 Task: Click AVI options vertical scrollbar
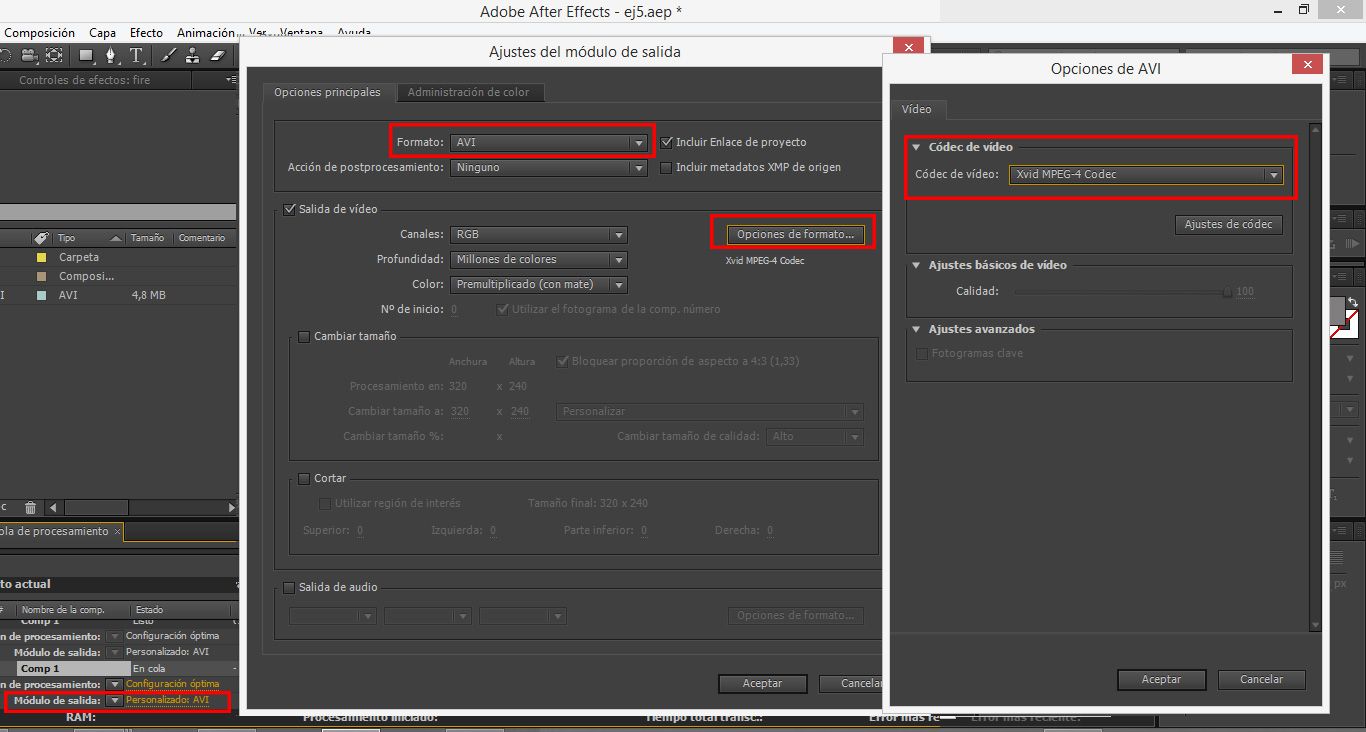pyautogui.click(x=1316, y=376)
